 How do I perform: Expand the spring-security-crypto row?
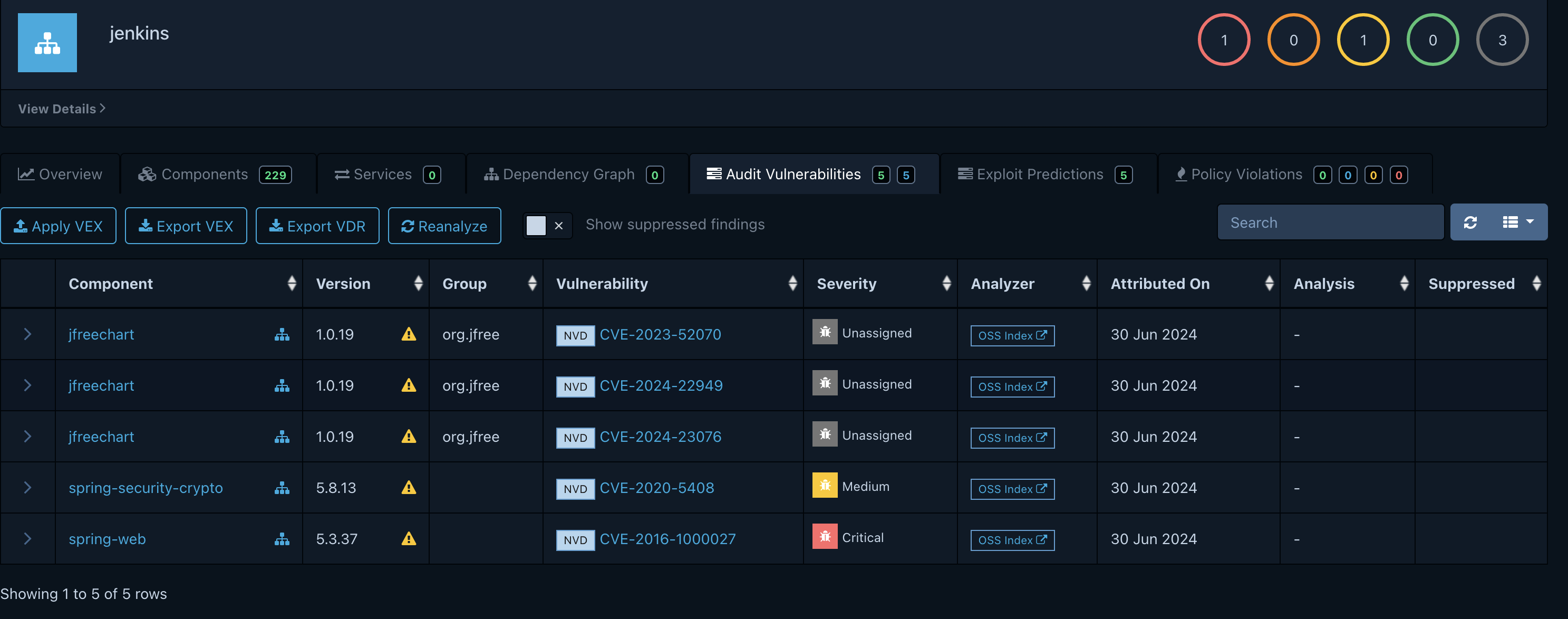[27, 488]
